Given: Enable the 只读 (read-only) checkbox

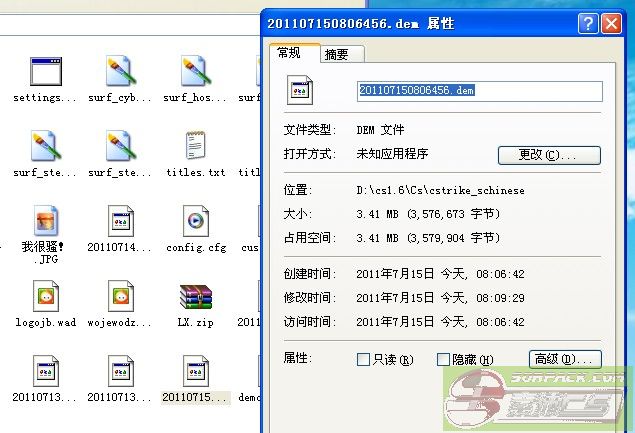Looking at the screenshot, I should (364, 359).
